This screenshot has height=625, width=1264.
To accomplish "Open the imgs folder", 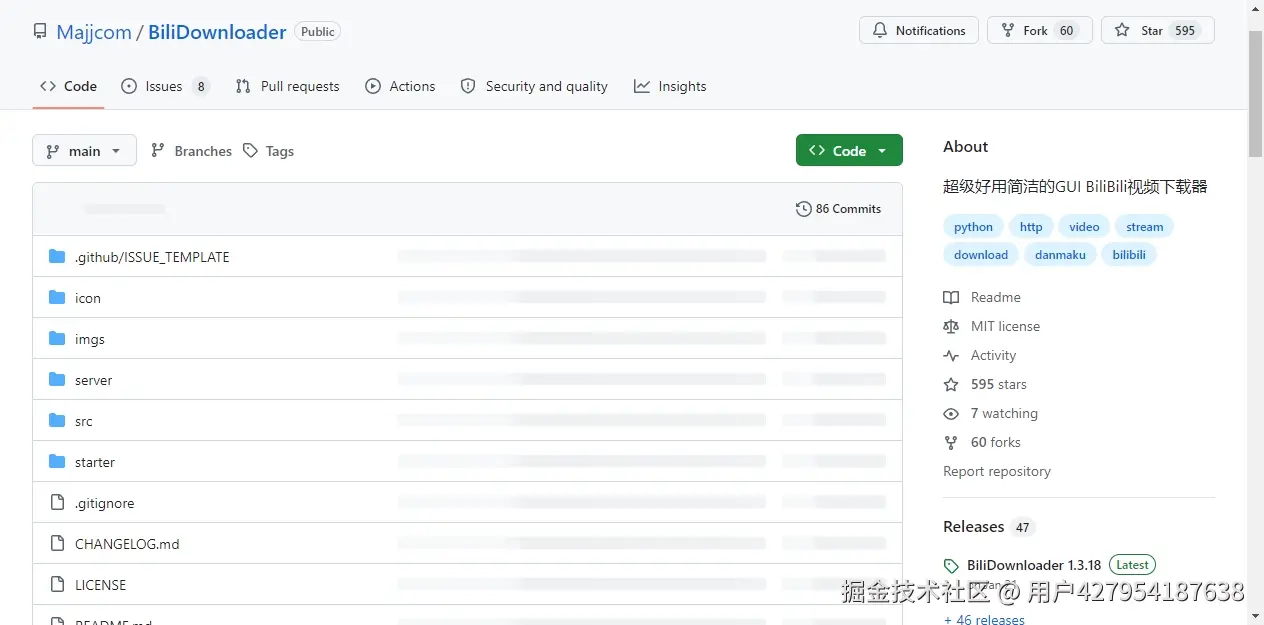I will tap(90, 339).
